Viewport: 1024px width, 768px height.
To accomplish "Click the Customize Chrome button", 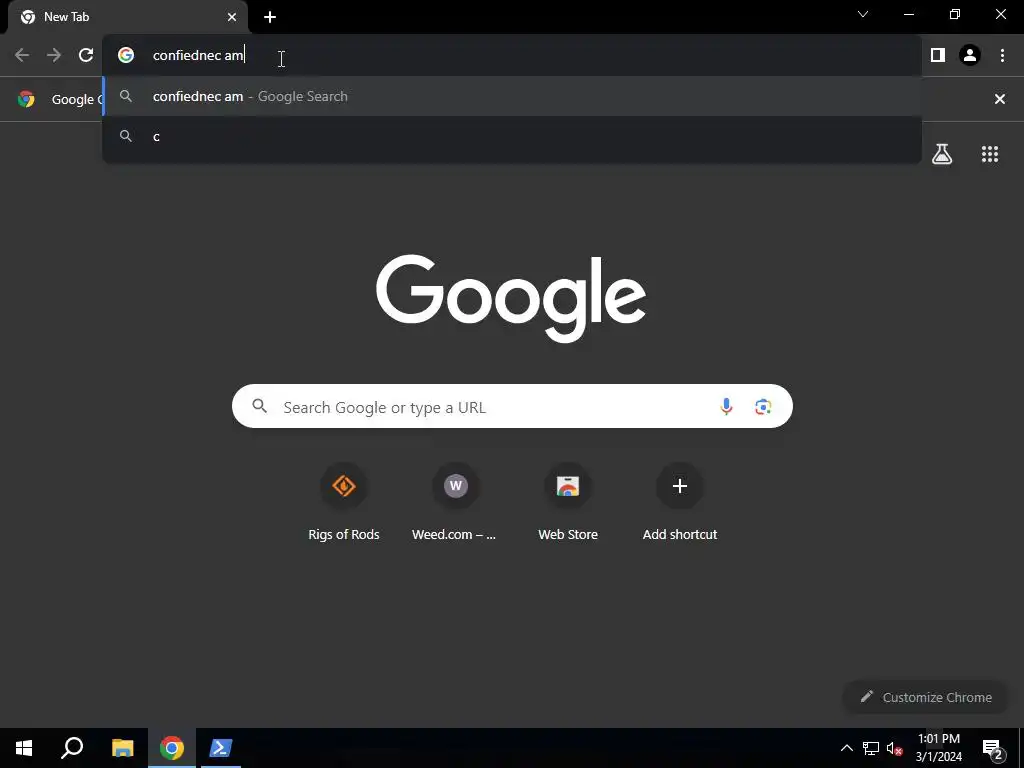I will 926,697.
